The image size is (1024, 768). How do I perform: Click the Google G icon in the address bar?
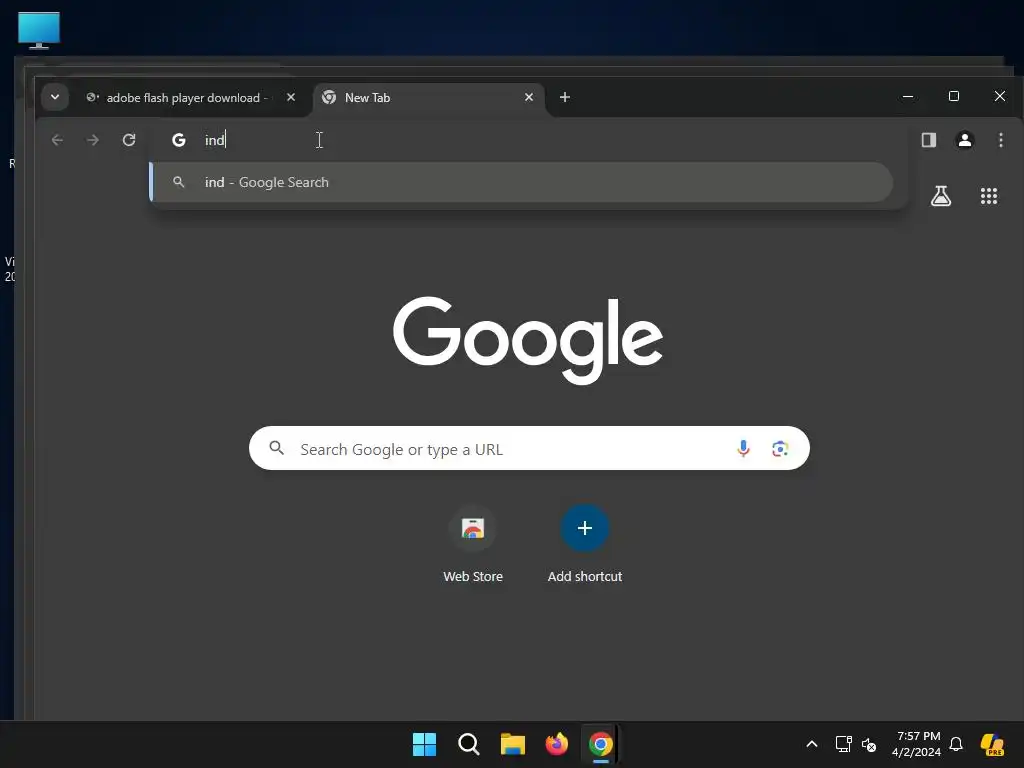[178, 140]
